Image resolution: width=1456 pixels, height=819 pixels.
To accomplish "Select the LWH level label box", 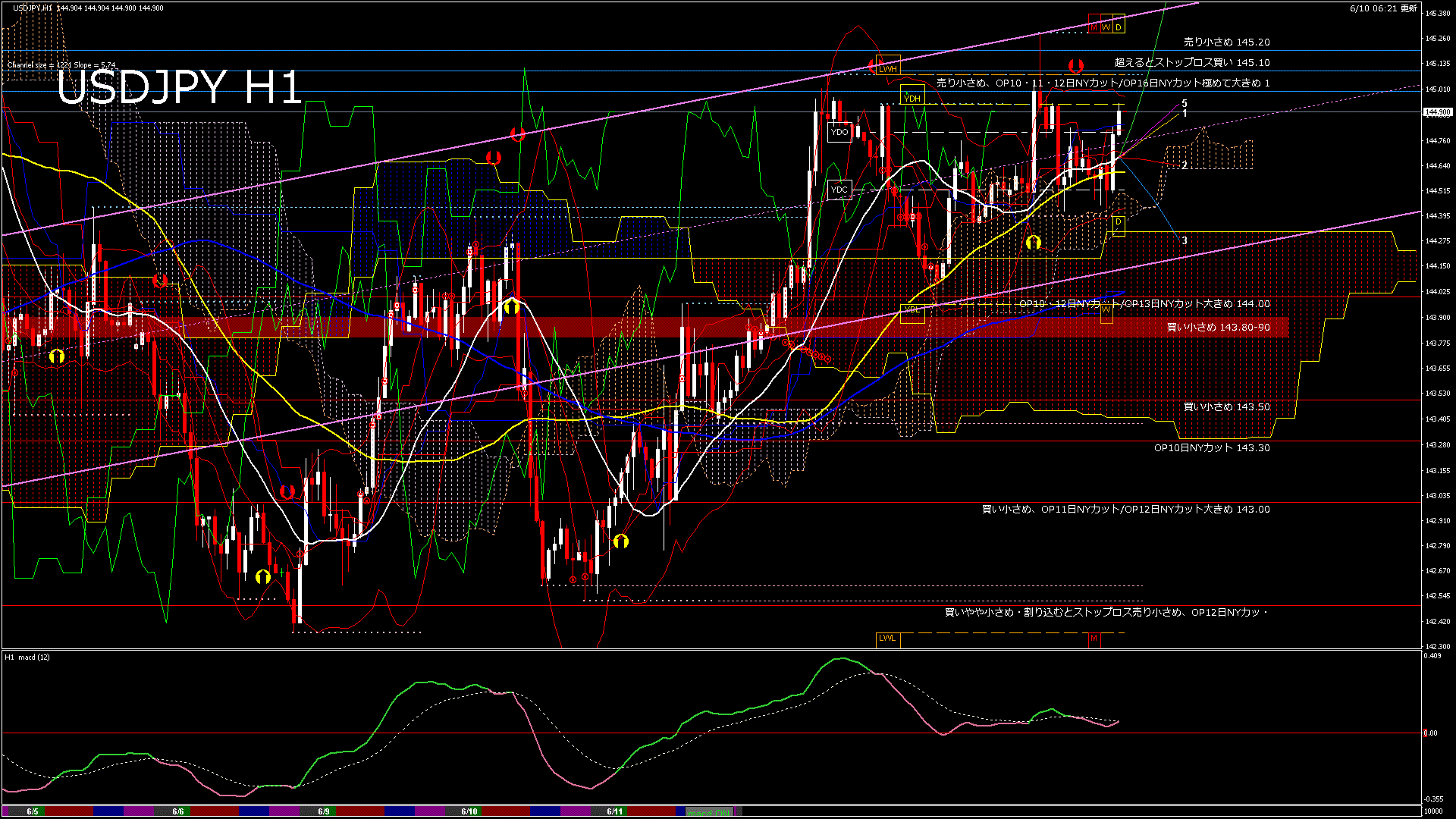I will pos(888,68).
